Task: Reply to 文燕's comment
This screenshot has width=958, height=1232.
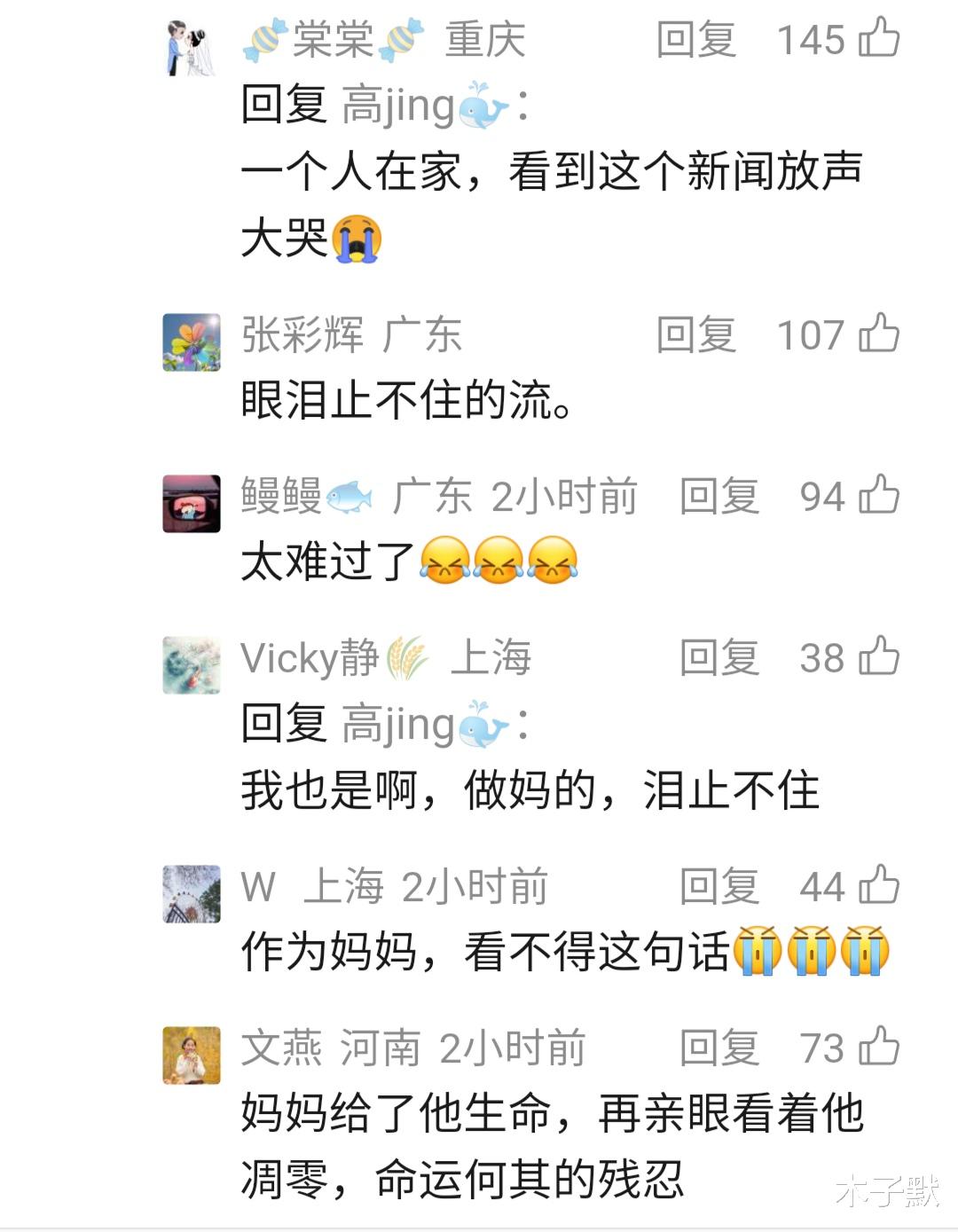Action: point(719,1048)
